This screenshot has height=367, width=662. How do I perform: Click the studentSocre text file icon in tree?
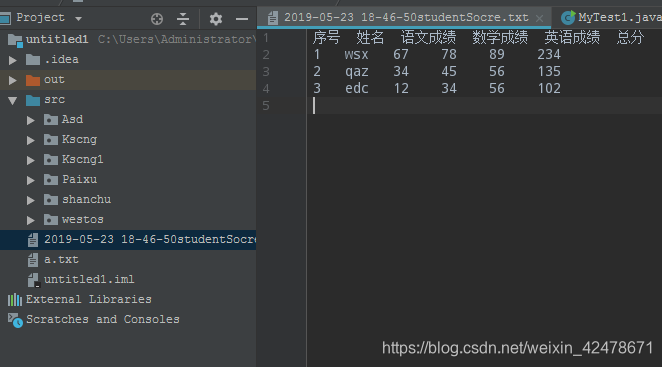[33, 240]
